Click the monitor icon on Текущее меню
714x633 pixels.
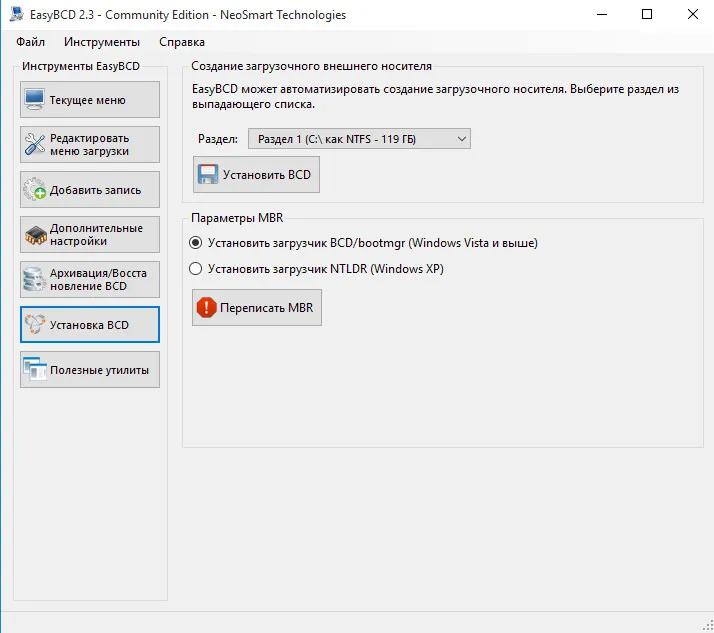pos(35,99)
